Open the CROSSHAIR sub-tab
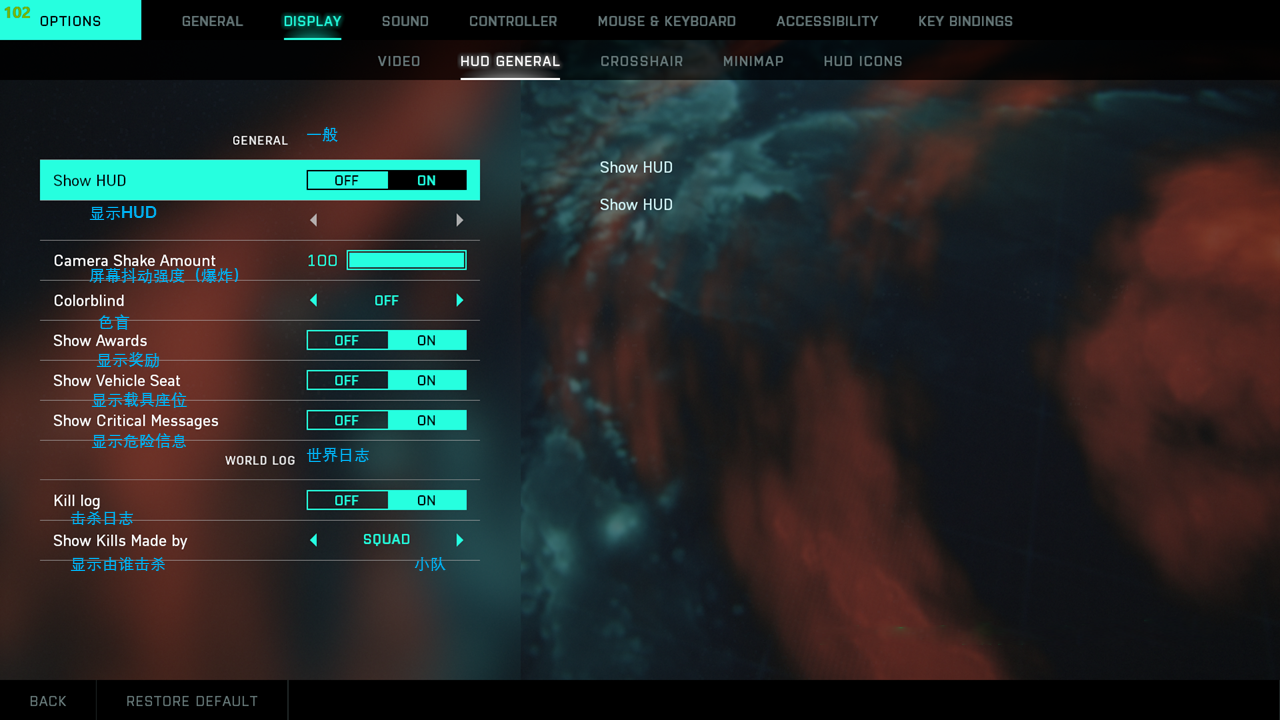Viewport: 1280px width, 720px height. point(642,61)
